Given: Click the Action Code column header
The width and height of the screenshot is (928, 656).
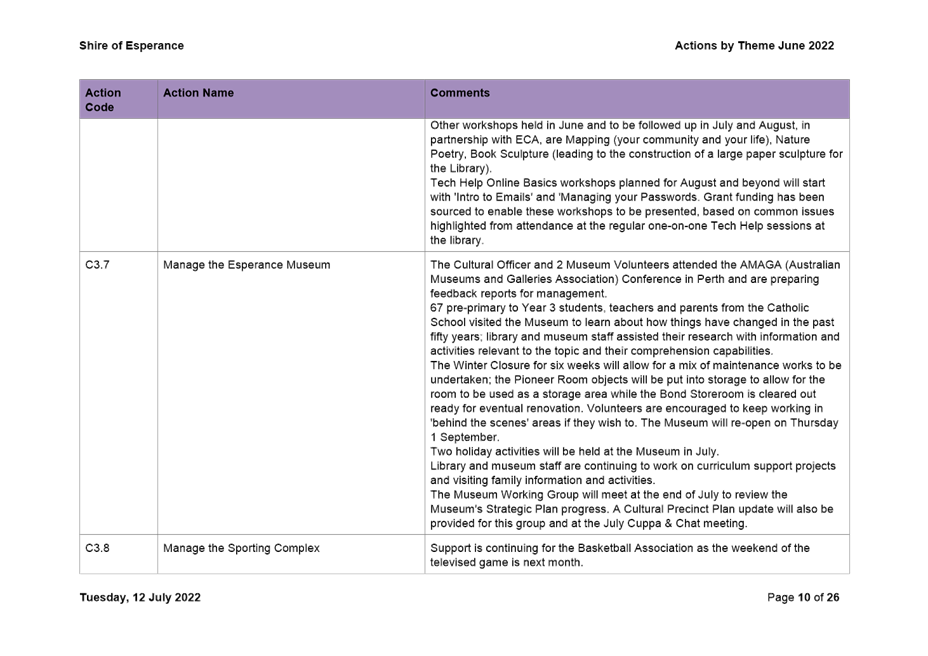Looking at the screenshot, I should click(x=104, y=99).
